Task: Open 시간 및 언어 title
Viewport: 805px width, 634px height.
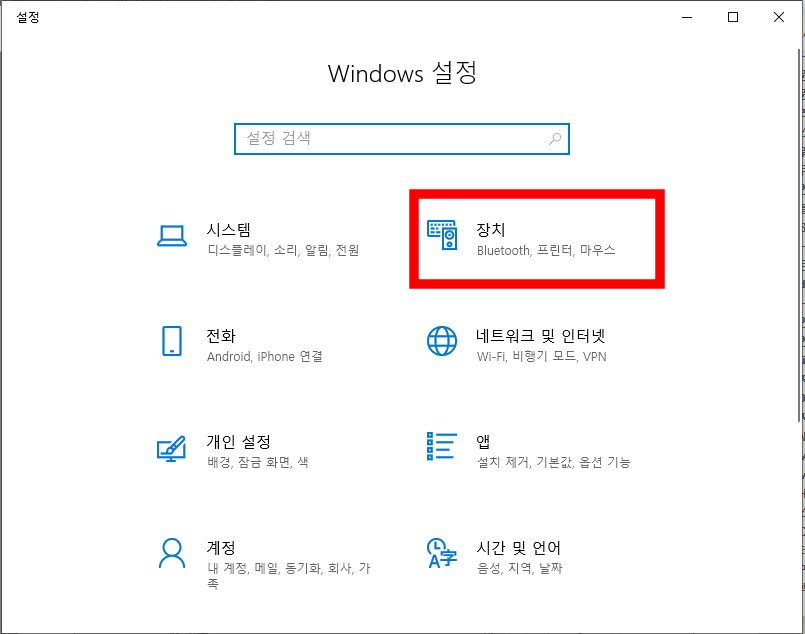Action: pyautogui.click(x=519, y=548)
